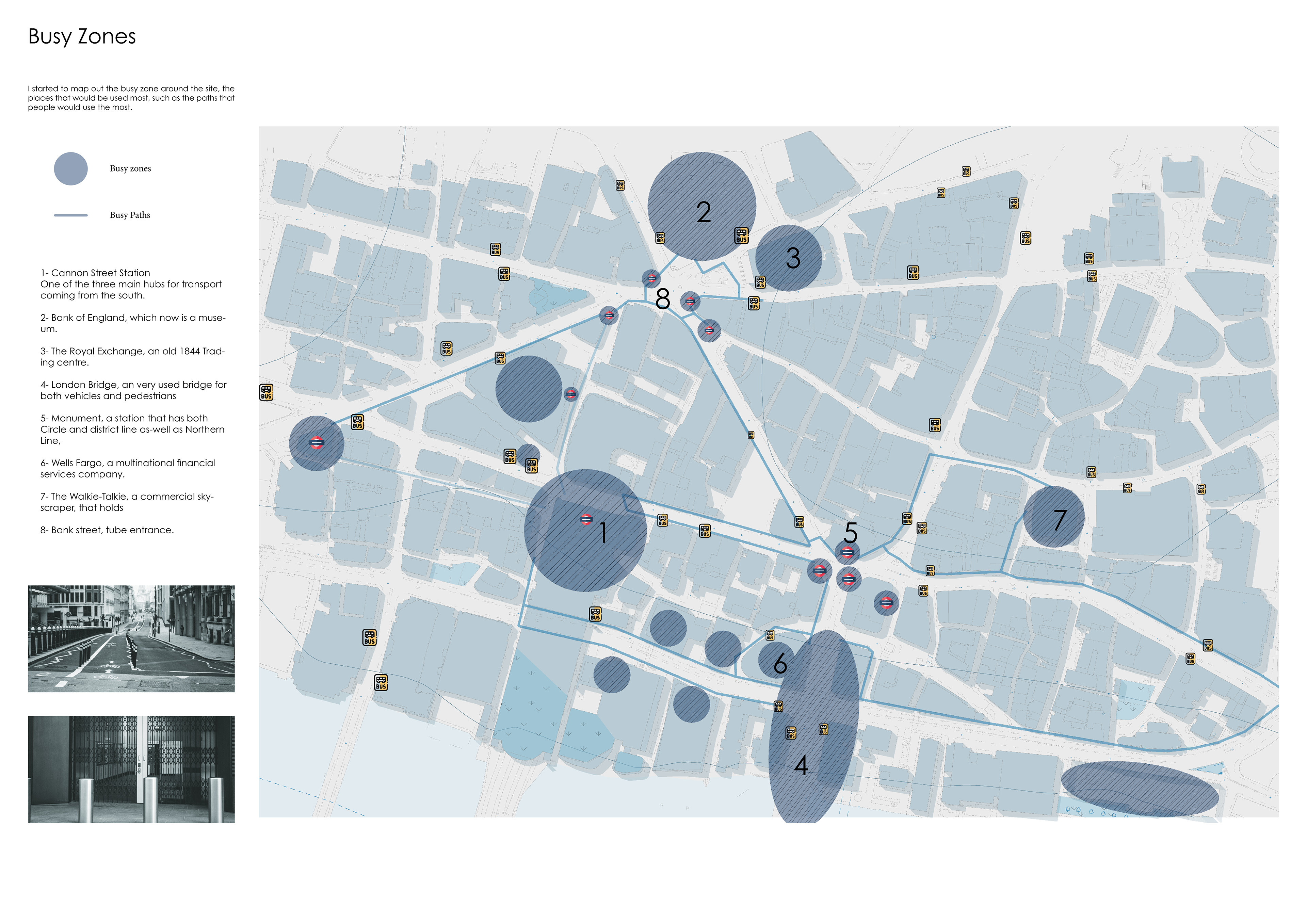Viewport: 1307px width, 924px height.
Task: Select the number 4 London Bridge marker
Action: click(x=801, y=765)
